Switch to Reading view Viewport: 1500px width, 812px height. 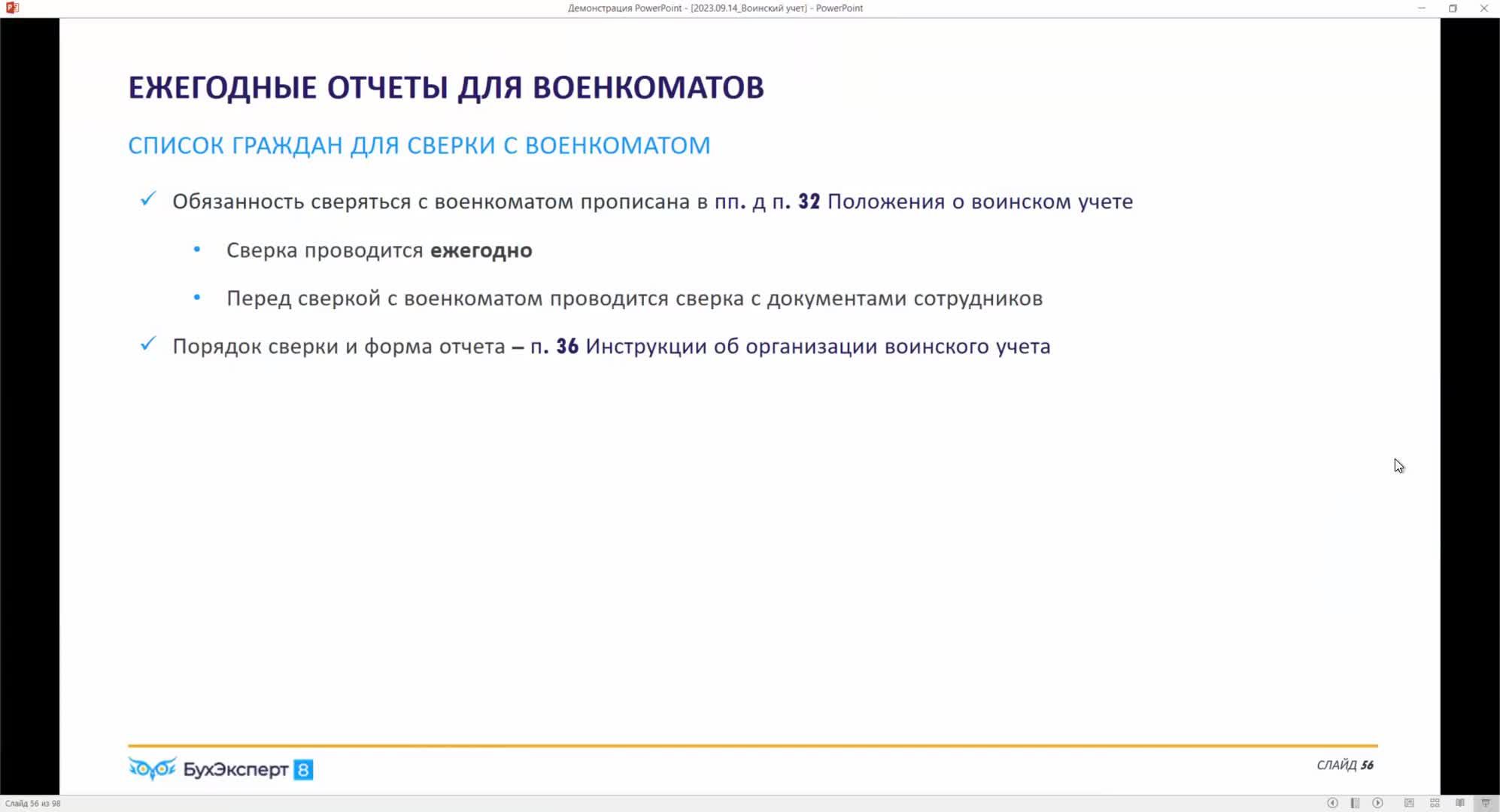tap(1460, 803)
